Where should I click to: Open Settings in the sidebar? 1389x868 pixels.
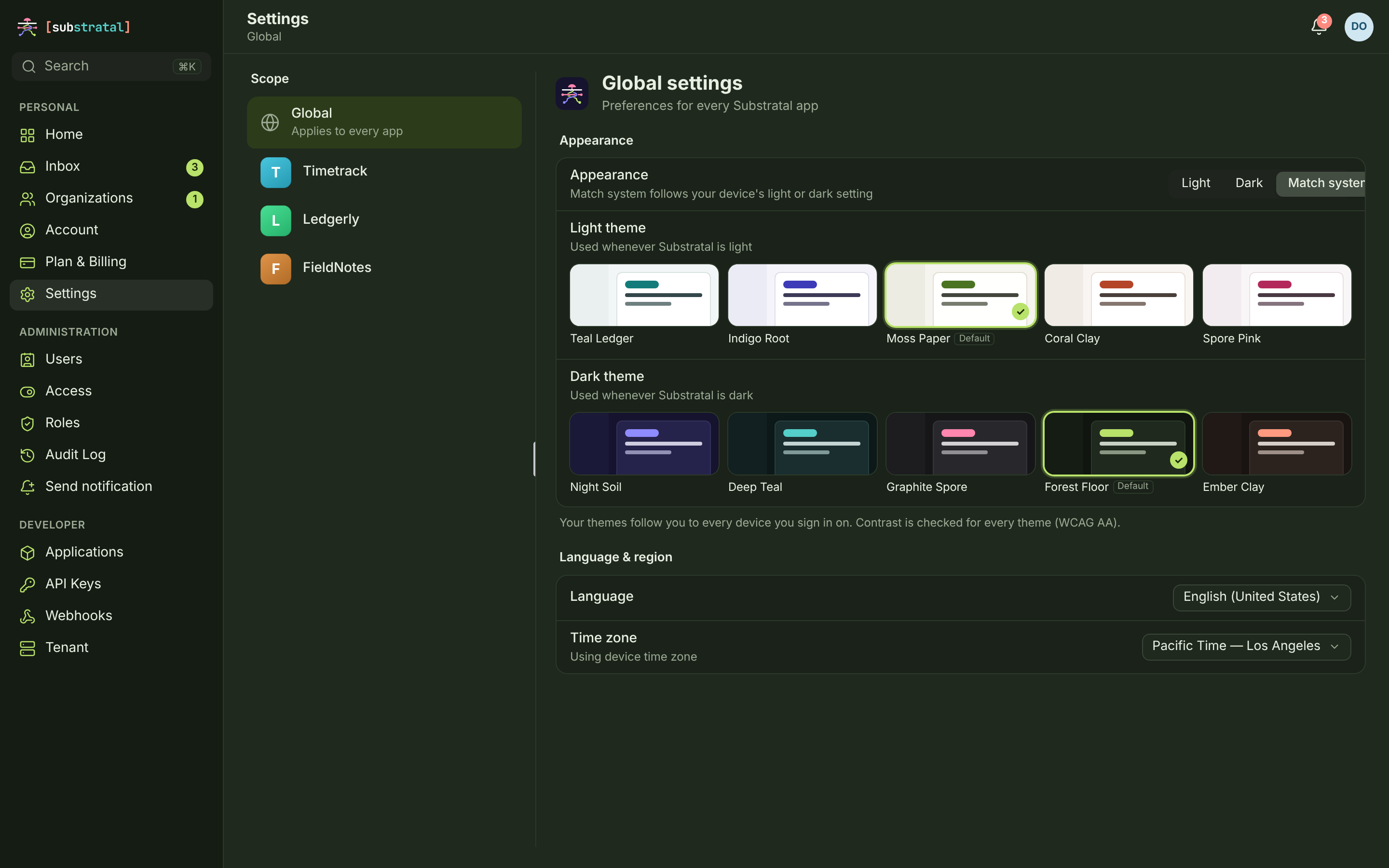111,295
